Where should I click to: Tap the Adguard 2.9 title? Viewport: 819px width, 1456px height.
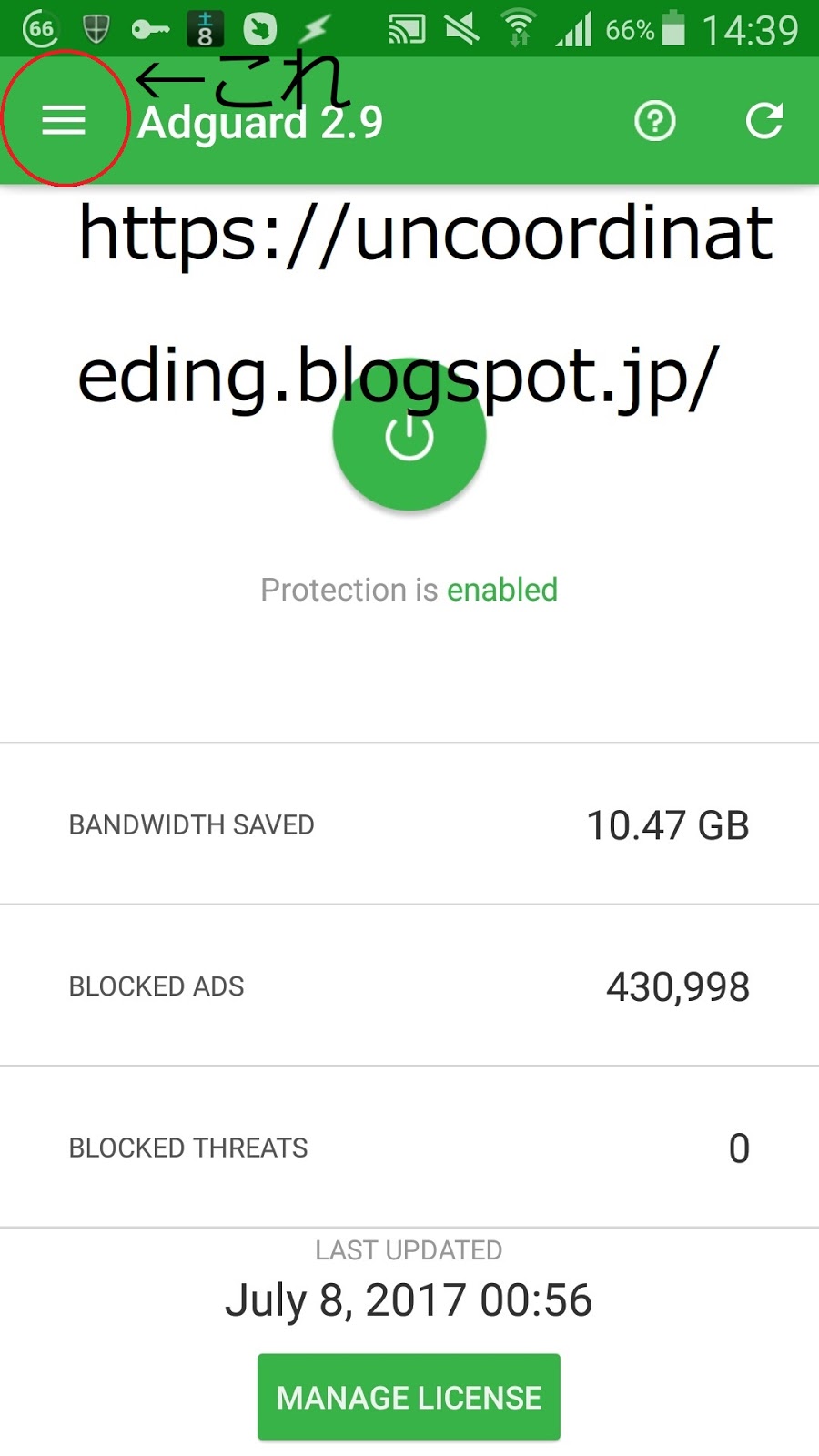click(x=260, y=123)
